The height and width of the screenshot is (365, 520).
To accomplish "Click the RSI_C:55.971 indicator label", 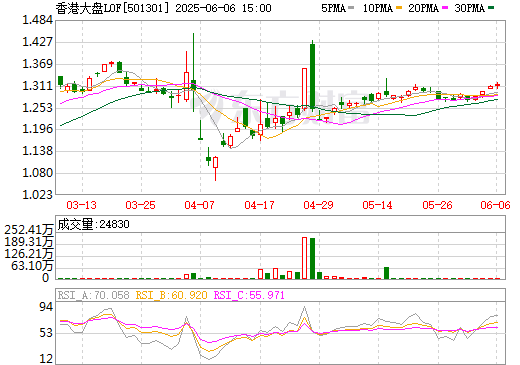I will point(249,295).
